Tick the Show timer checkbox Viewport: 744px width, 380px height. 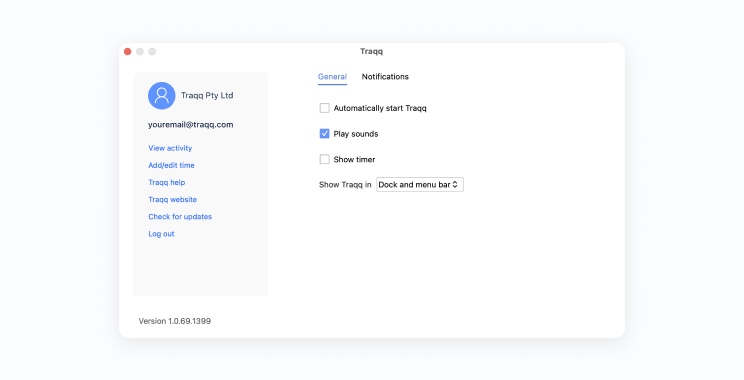point(325,159)
